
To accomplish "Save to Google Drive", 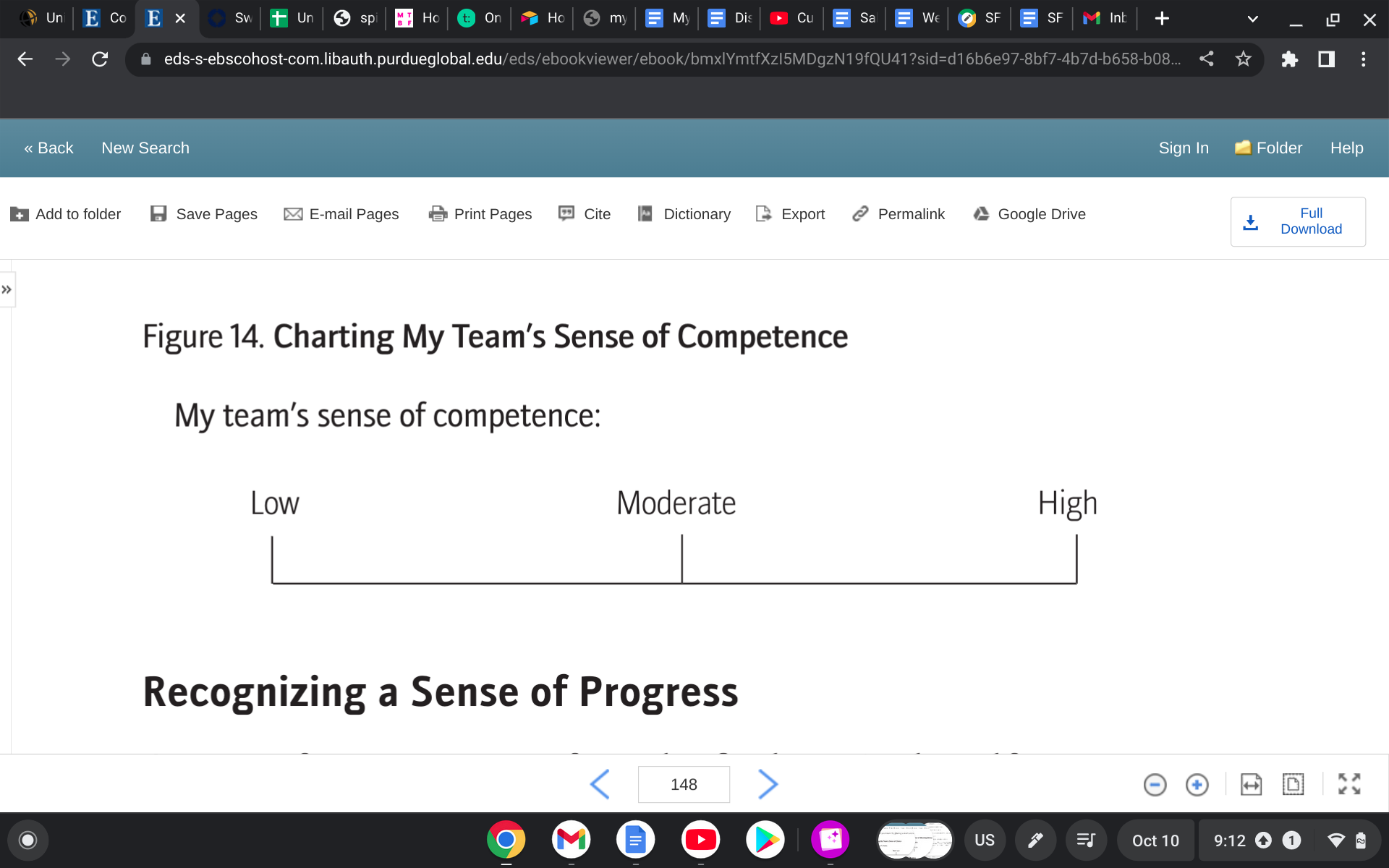I will pyautogui.click(x=1029, y=214).
